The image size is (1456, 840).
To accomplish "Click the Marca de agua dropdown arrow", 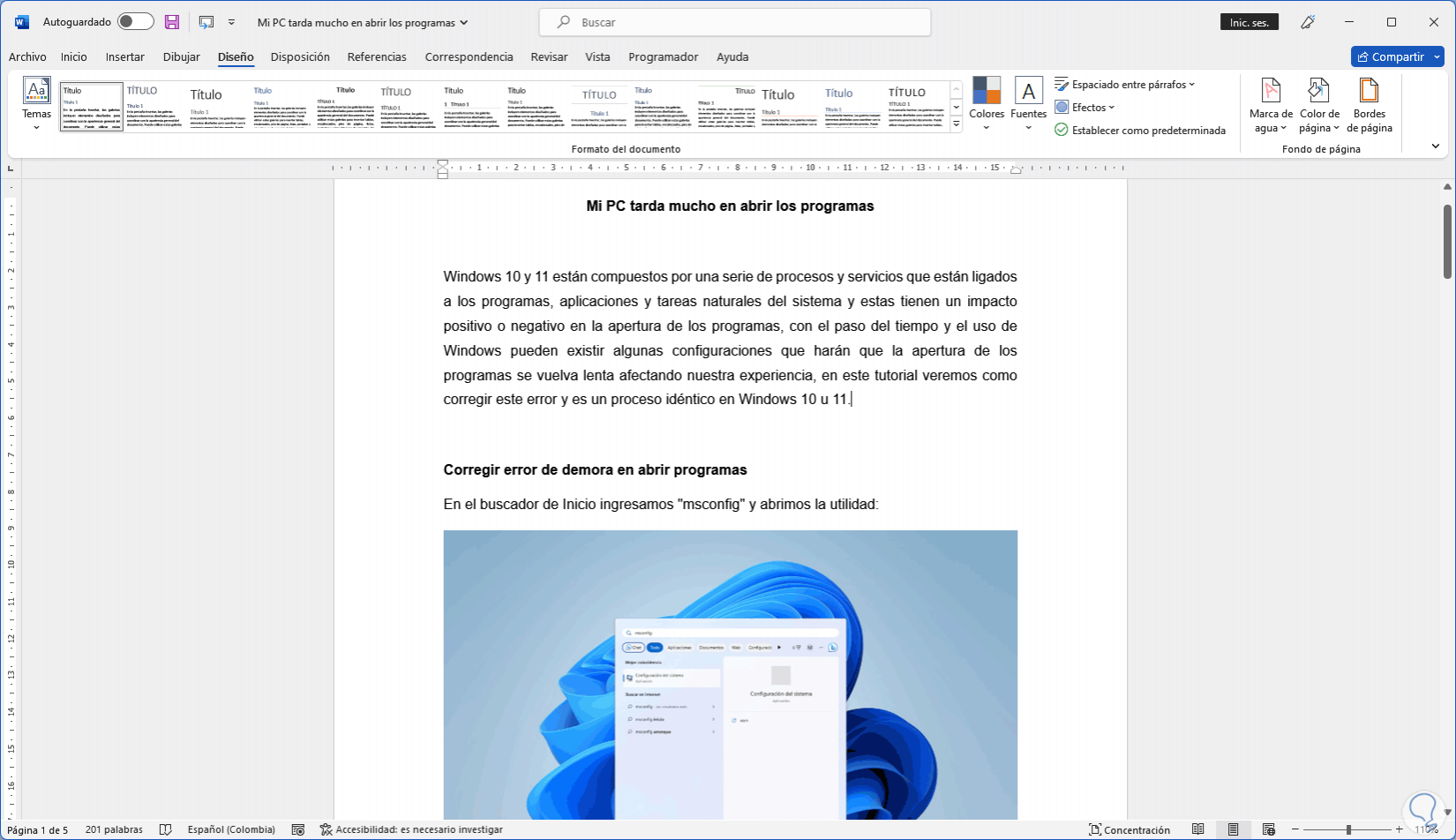I will pyautogui.click(x=1283, y=129).
